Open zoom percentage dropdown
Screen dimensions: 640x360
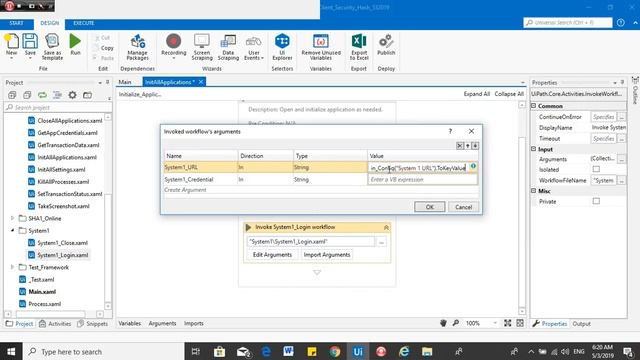pyautogui.click(x=495, y=323)
